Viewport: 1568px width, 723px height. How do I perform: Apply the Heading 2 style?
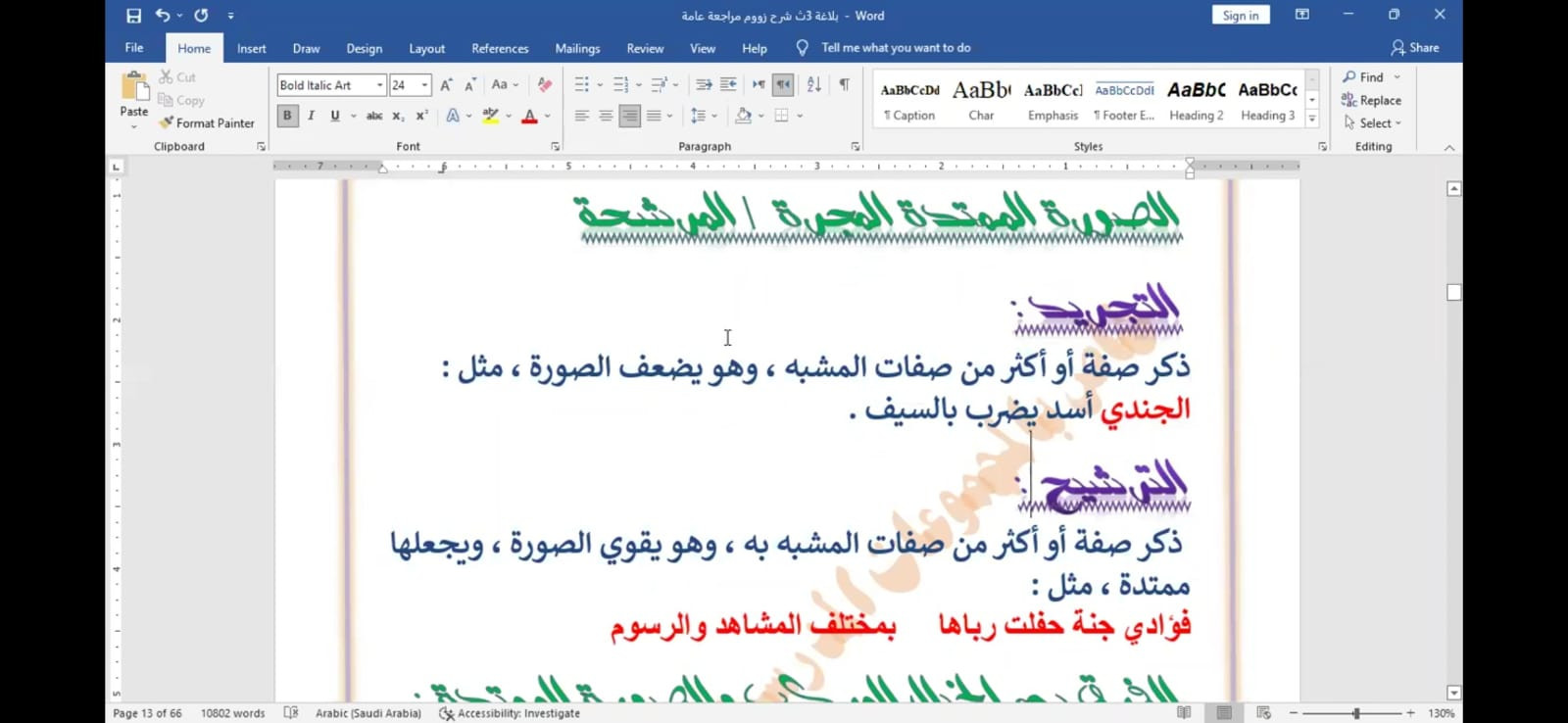point(1197,101)
